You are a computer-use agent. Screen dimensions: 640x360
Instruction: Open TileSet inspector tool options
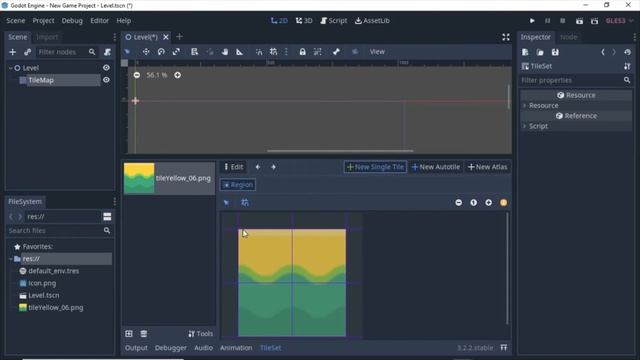tap(627, 66)
